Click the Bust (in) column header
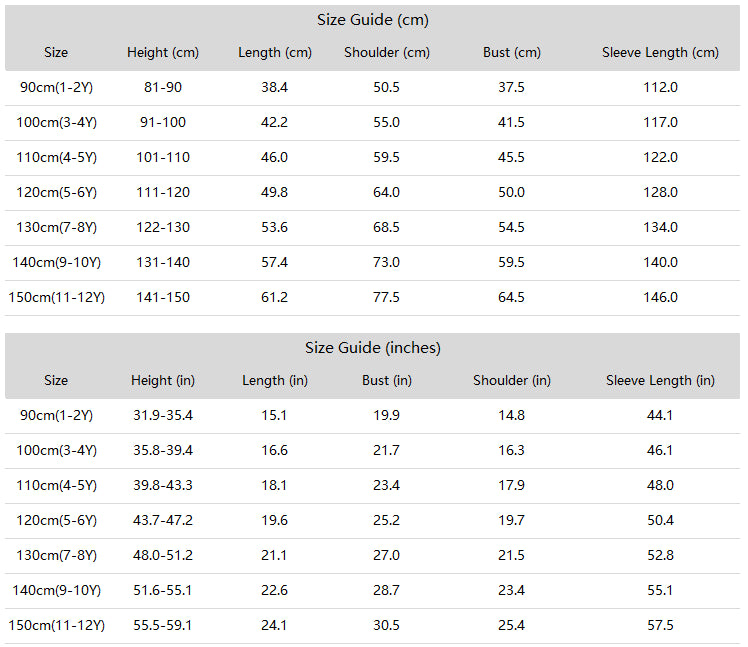This screenshot has width=748, height=647. (x=387, y=380)
